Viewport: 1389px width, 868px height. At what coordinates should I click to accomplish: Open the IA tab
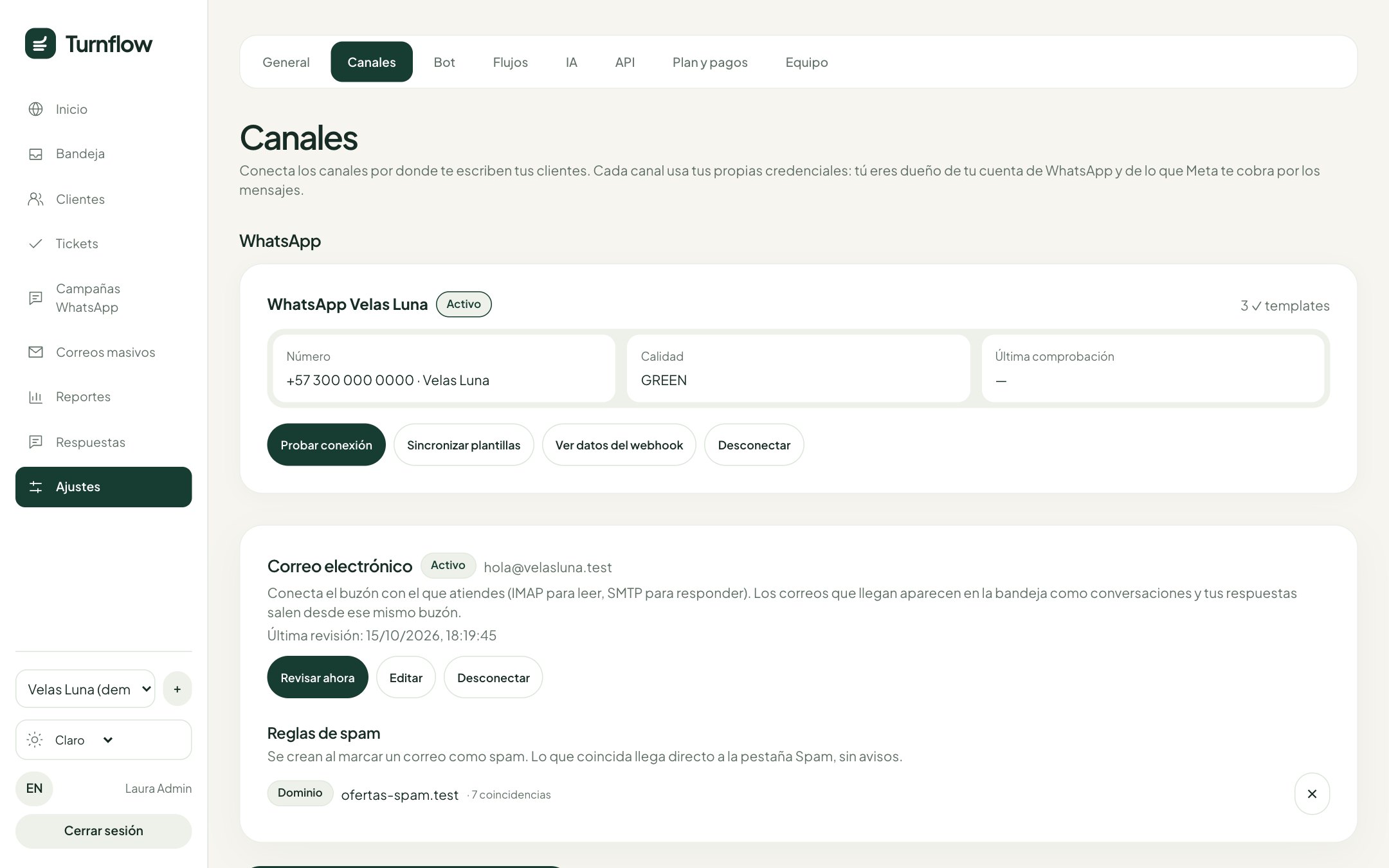click(x=572, y=62)
